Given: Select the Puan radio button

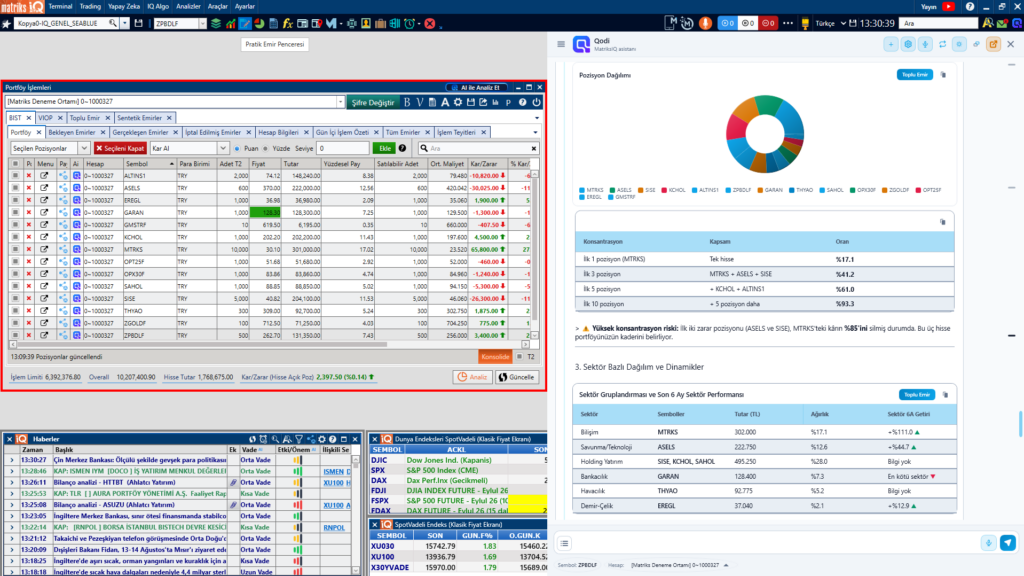Looking at the screenshot, I should pos(237,148).
